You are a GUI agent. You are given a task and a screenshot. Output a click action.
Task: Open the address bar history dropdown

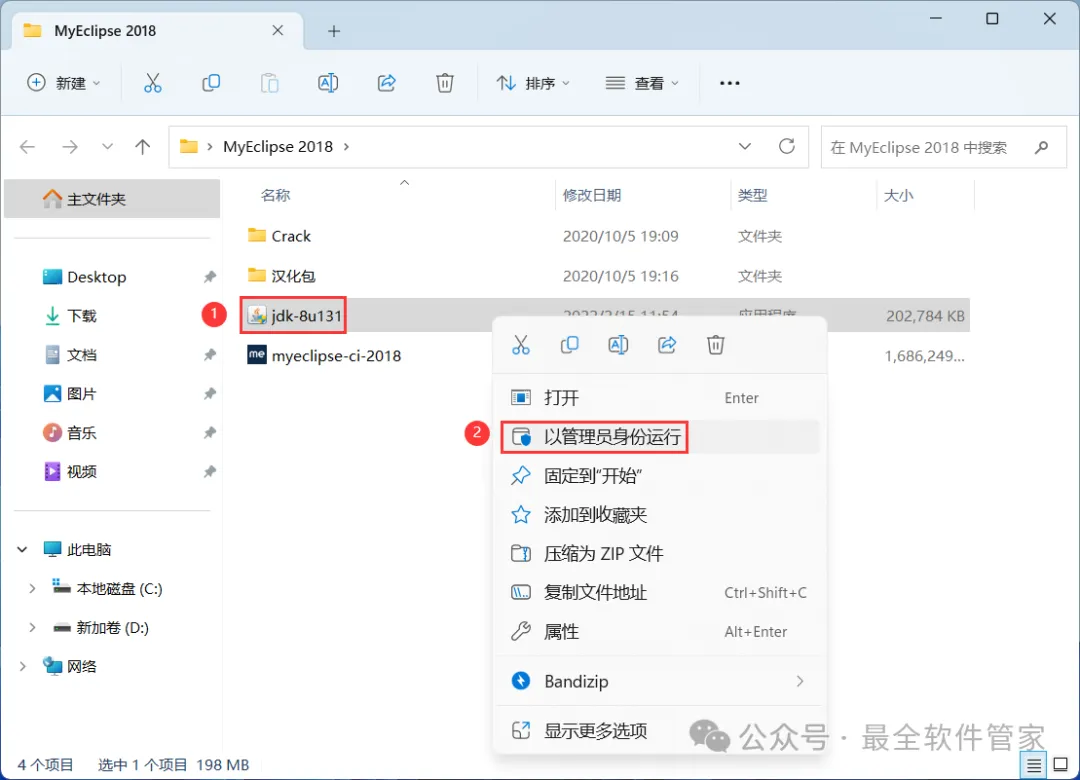tap(745, 146)
